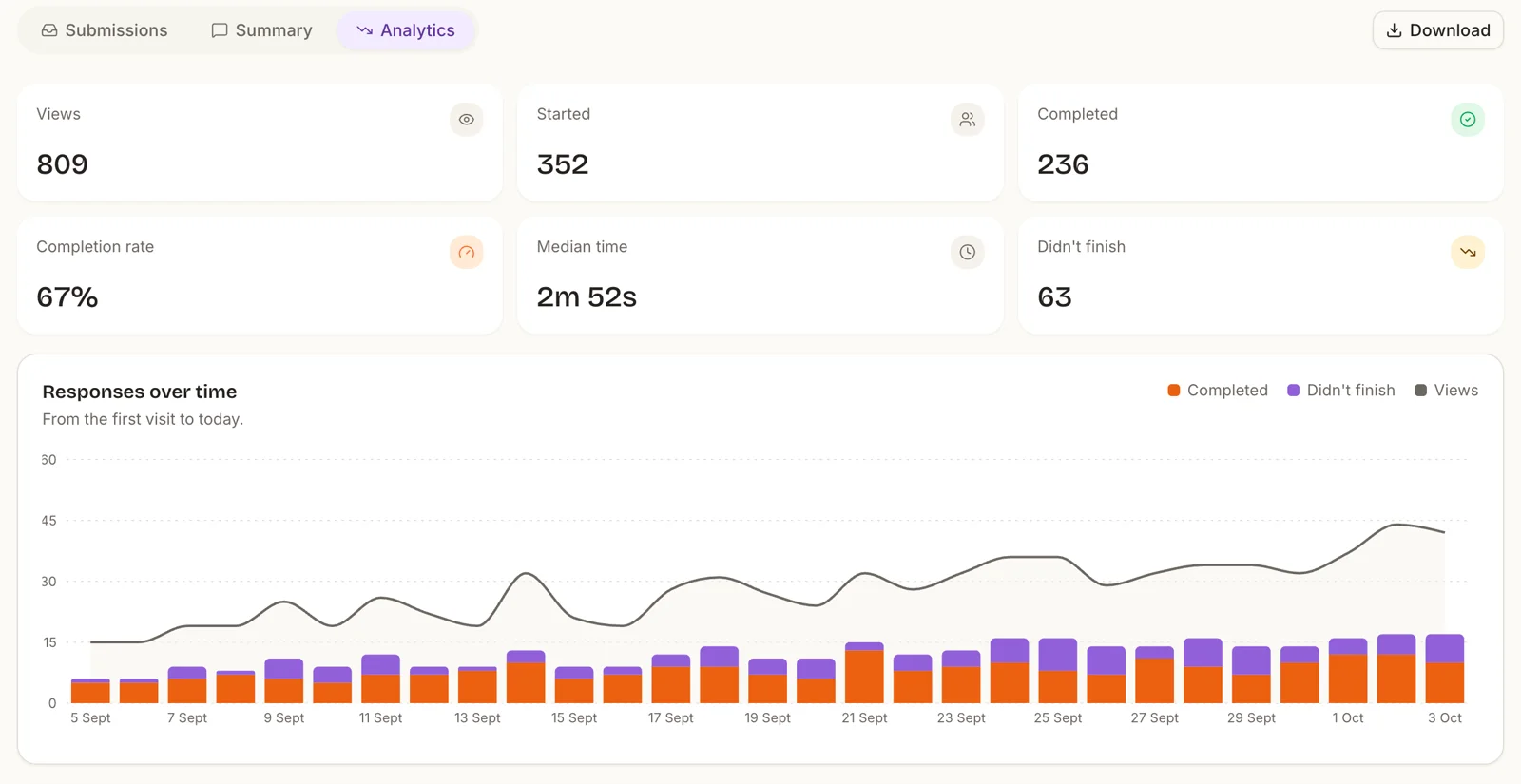This screenshot has width=1521, height=784.
Task: Toggle the Completed legend orange swatch
Action: tap(1174, 391)
